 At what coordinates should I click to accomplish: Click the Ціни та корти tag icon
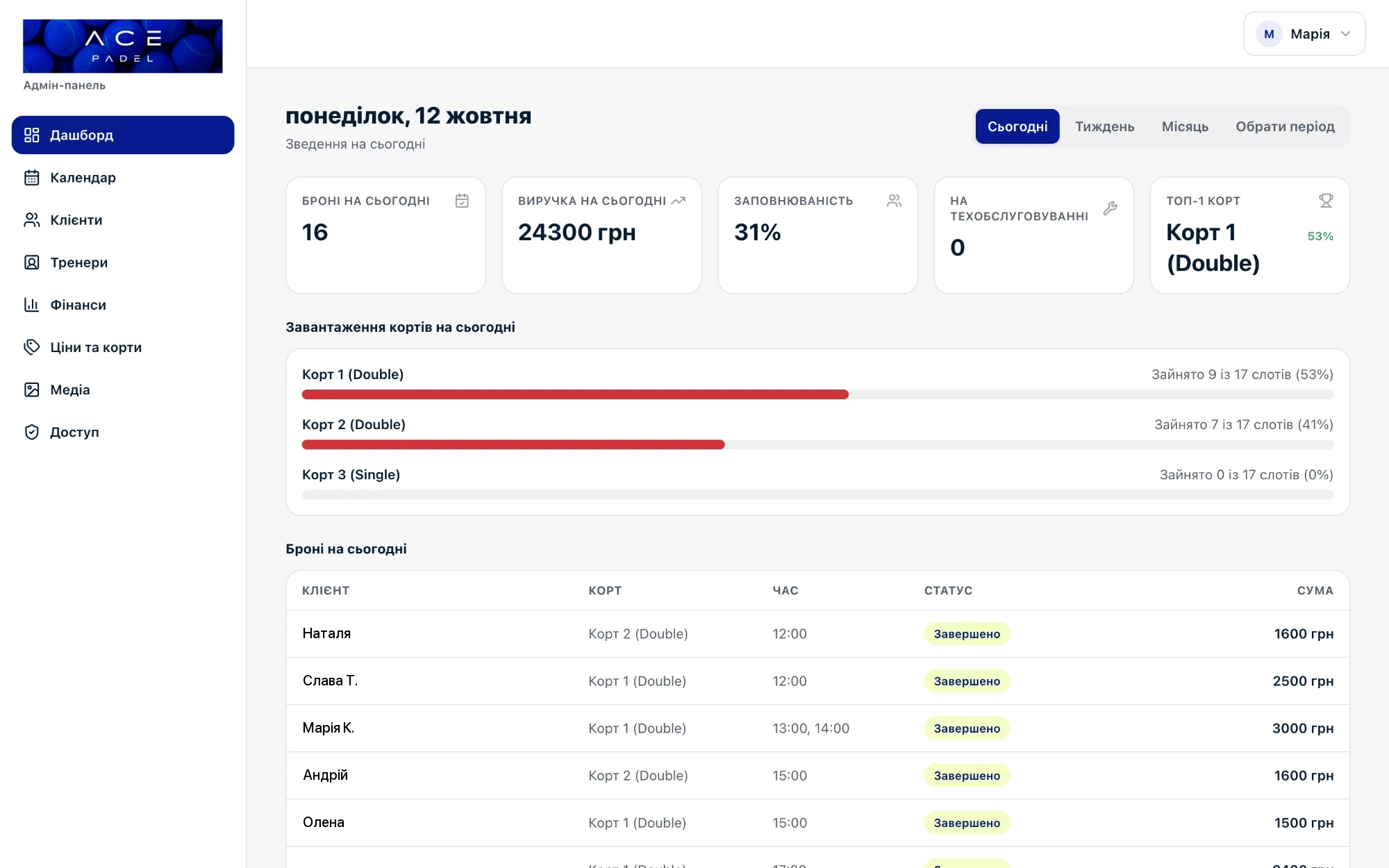coord(32,347)
